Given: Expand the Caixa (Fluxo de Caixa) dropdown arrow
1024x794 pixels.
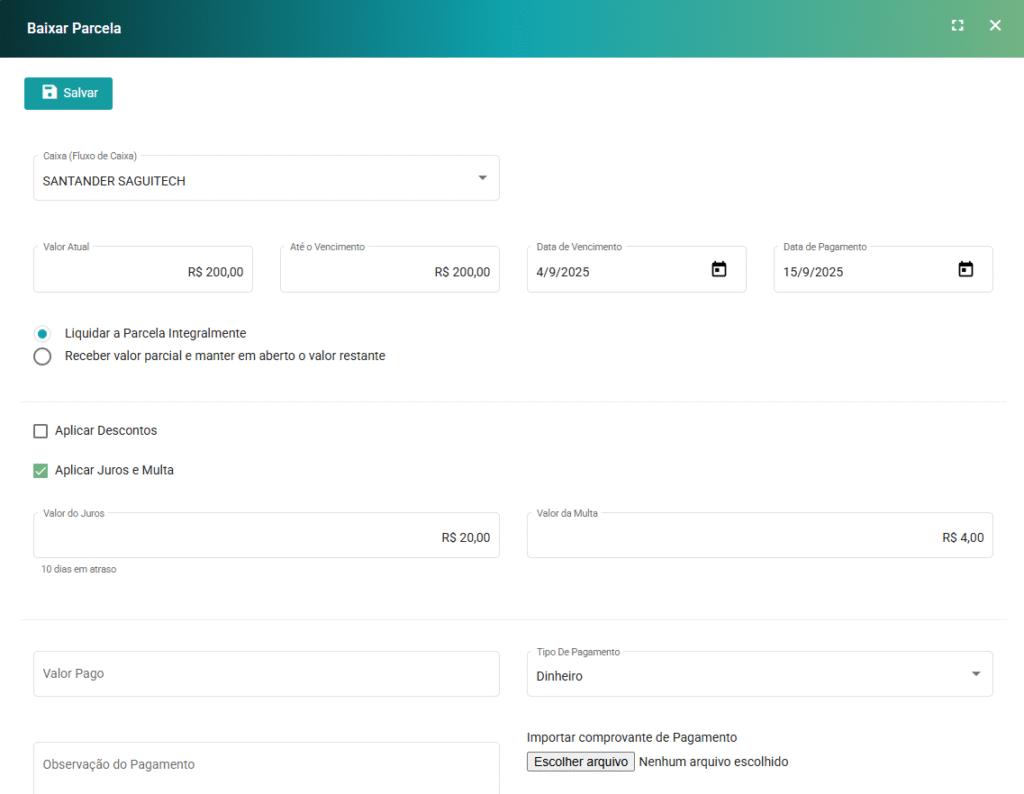Looking at the screenshot, I should (482, 178).
